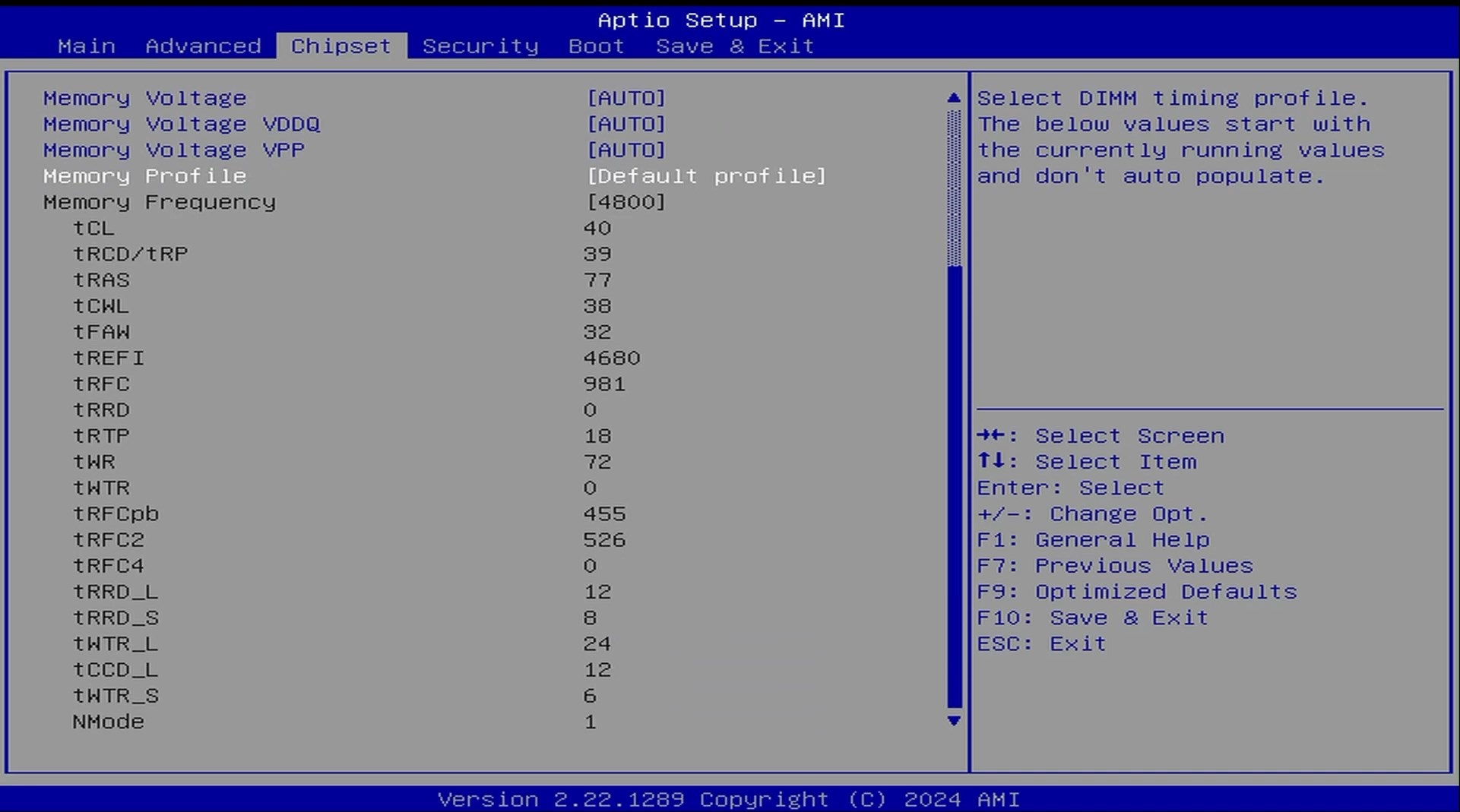Change Memory Frequency 4800 value
This screenshot has width=1460, height=812.
(x=626, y=202)
